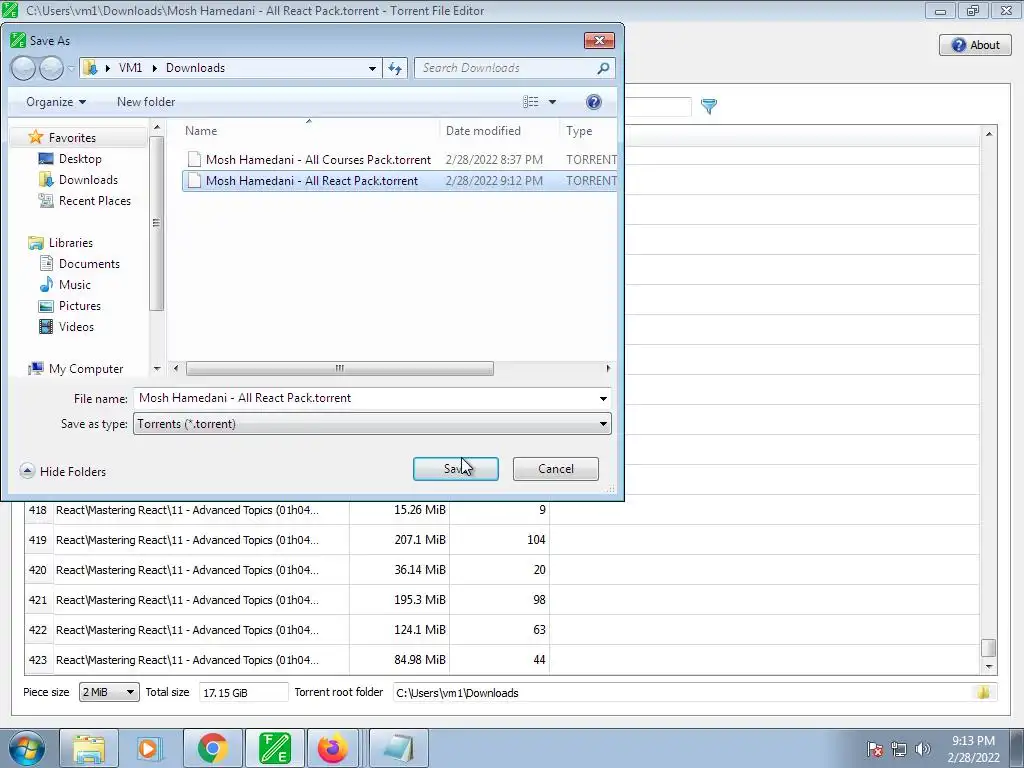Click the help icon in Save As toolbar
1024x768 pixels.
[594, 102]
